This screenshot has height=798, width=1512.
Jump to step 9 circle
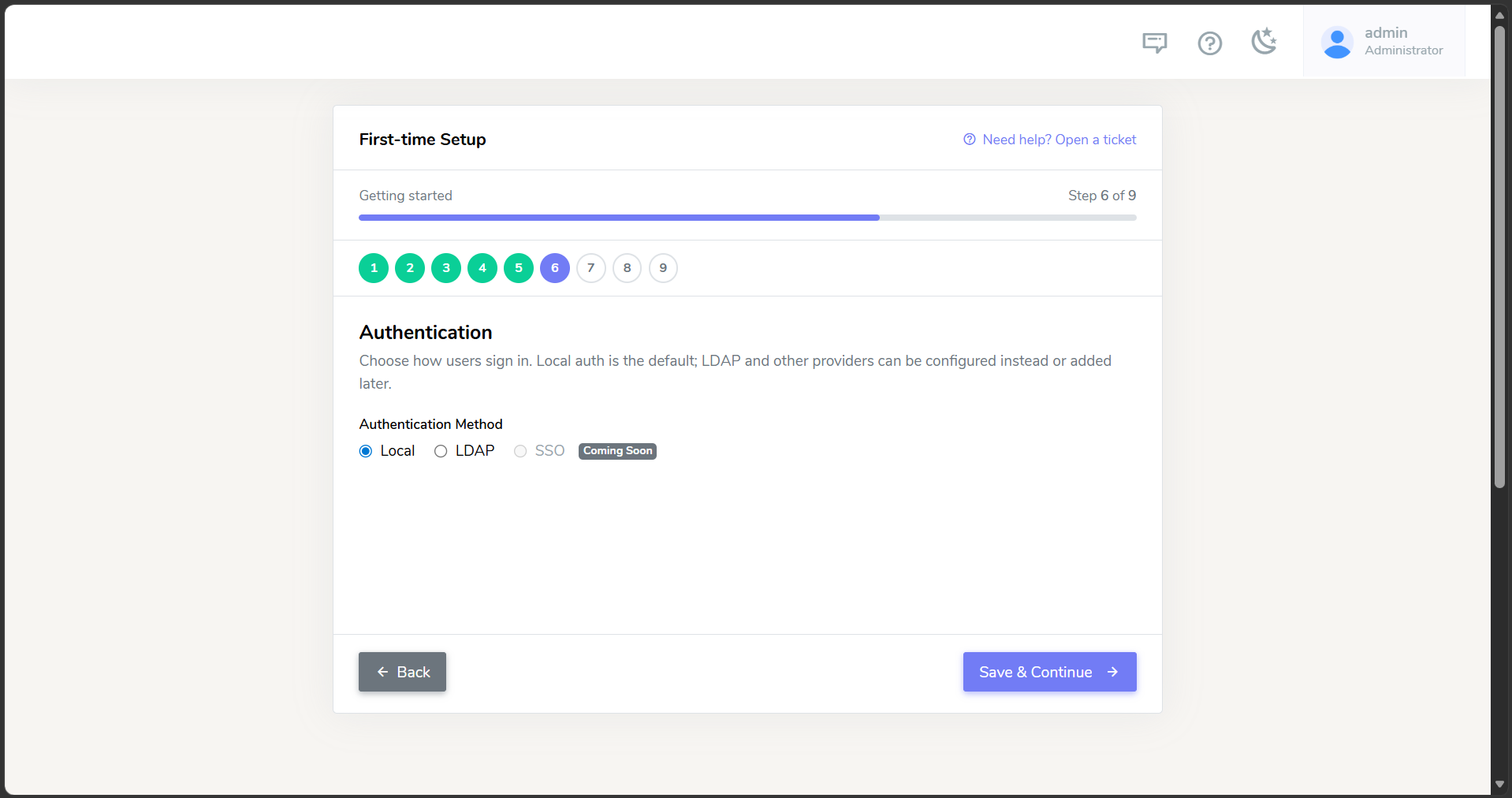point(663,268)
